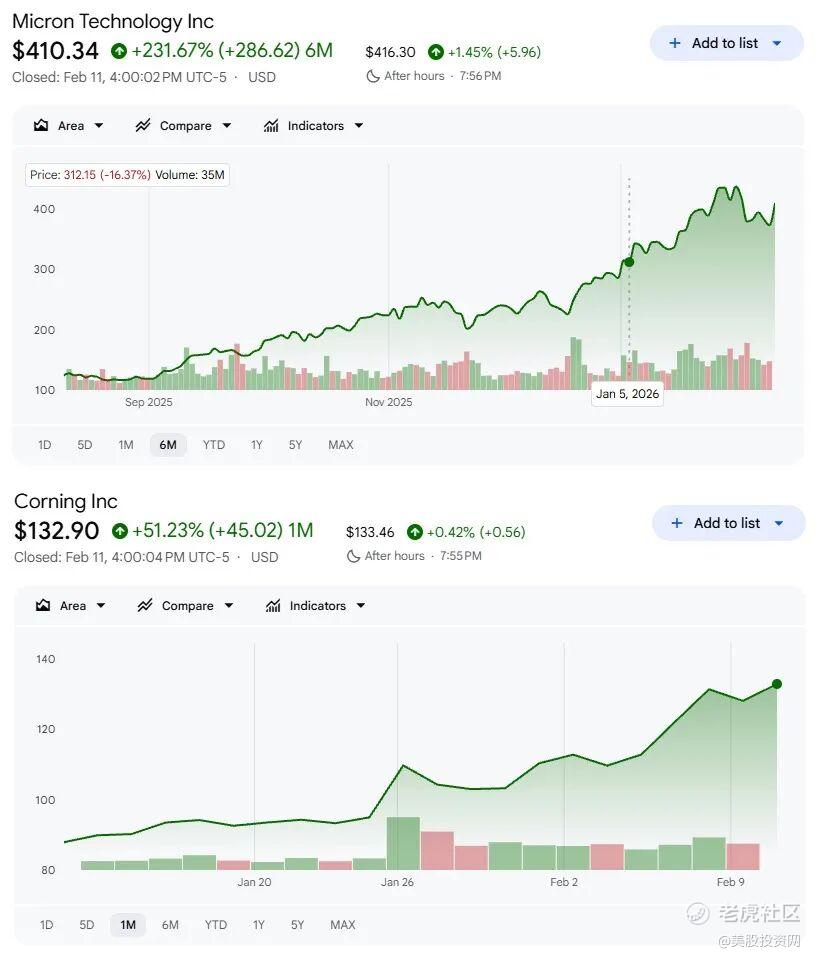The width and height of the screenshot is (816, 960).
Task: Open the Micron Indicators dropdown arrow
Action: pyautogui.click(x=359, y=126)
